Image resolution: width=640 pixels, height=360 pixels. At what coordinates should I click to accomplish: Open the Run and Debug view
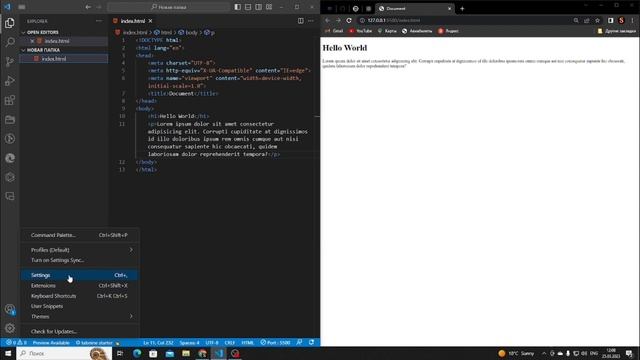(10, 81)
